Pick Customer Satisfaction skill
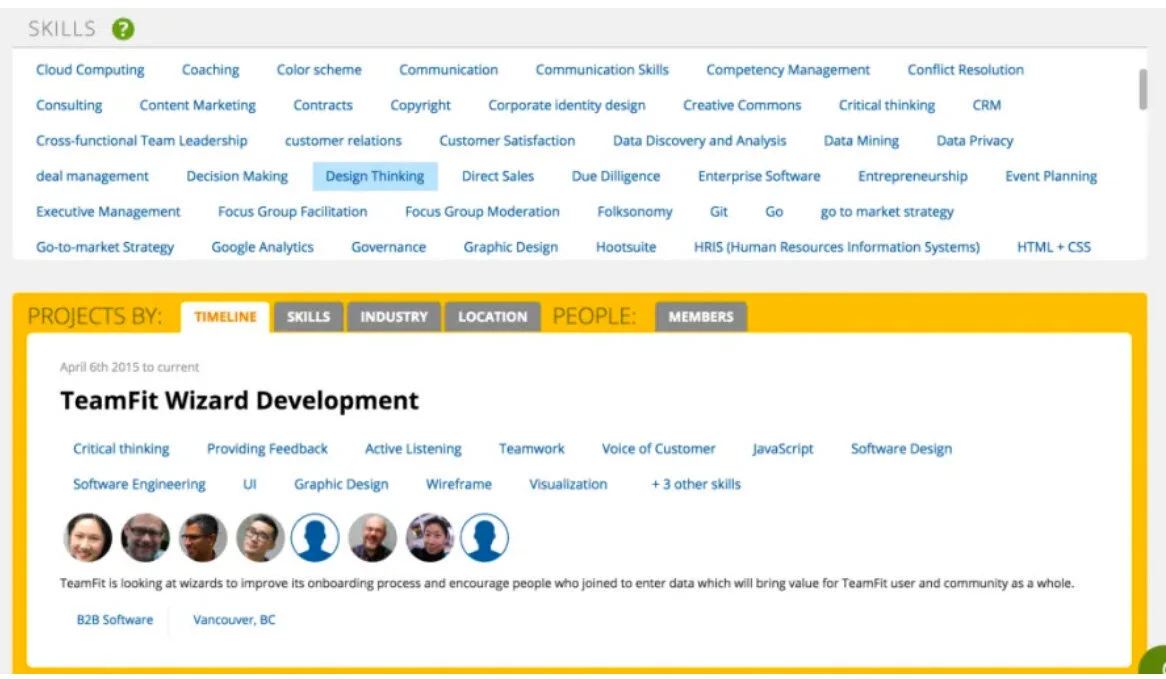 507,141
